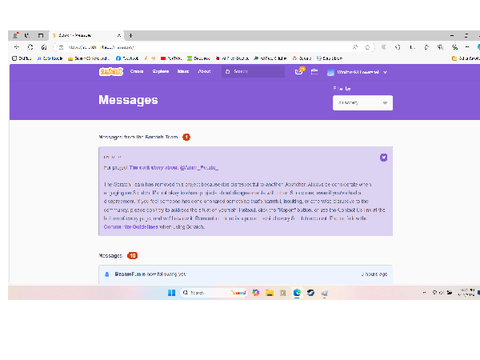This screenshot has height=360, width=480.
Task: Open the Ideas menu item
Action: pyautogui.click(x=183, y=71)
